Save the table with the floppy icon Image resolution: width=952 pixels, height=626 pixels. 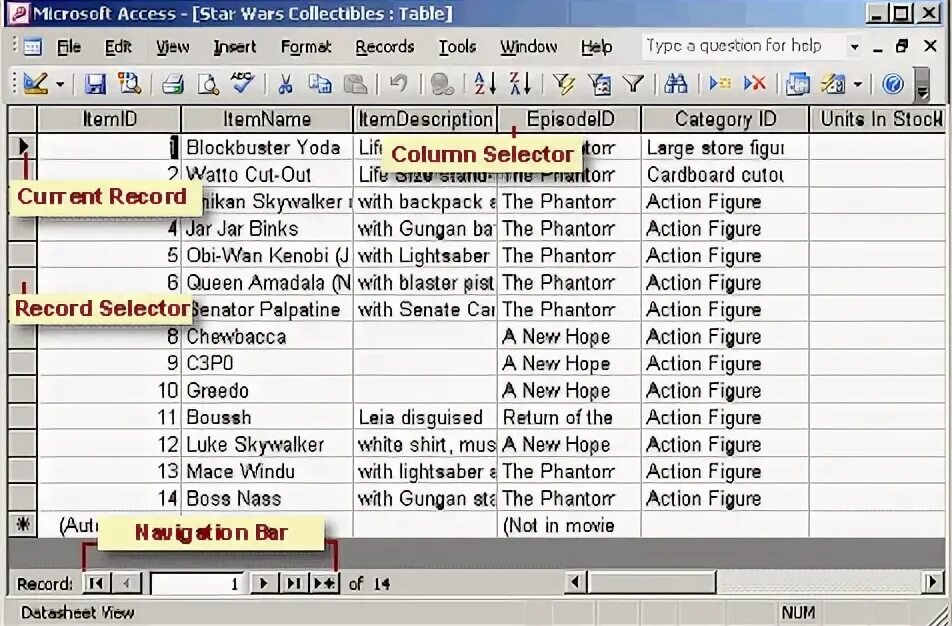pyautogui.click(x=95, y=84)
